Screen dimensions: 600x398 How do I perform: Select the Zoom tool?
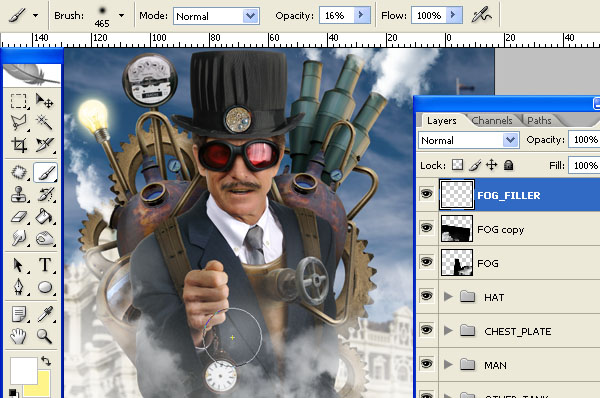pos(44,336)
